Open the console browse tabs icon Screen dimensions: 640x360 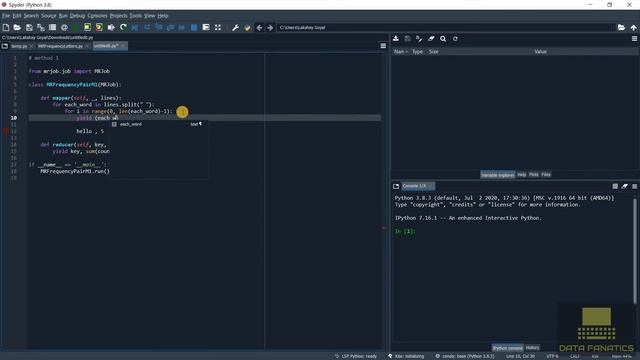coord(396,186)
